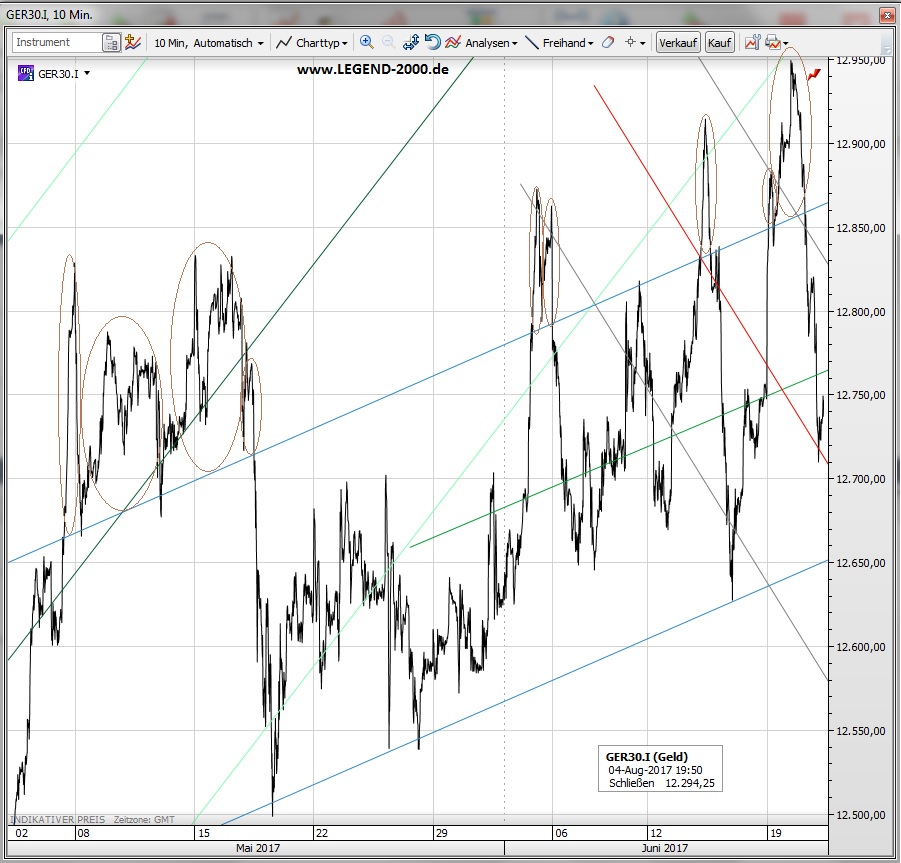901x863 pixels.
Task: Click the print chart icon
Action: coord(773,43)
